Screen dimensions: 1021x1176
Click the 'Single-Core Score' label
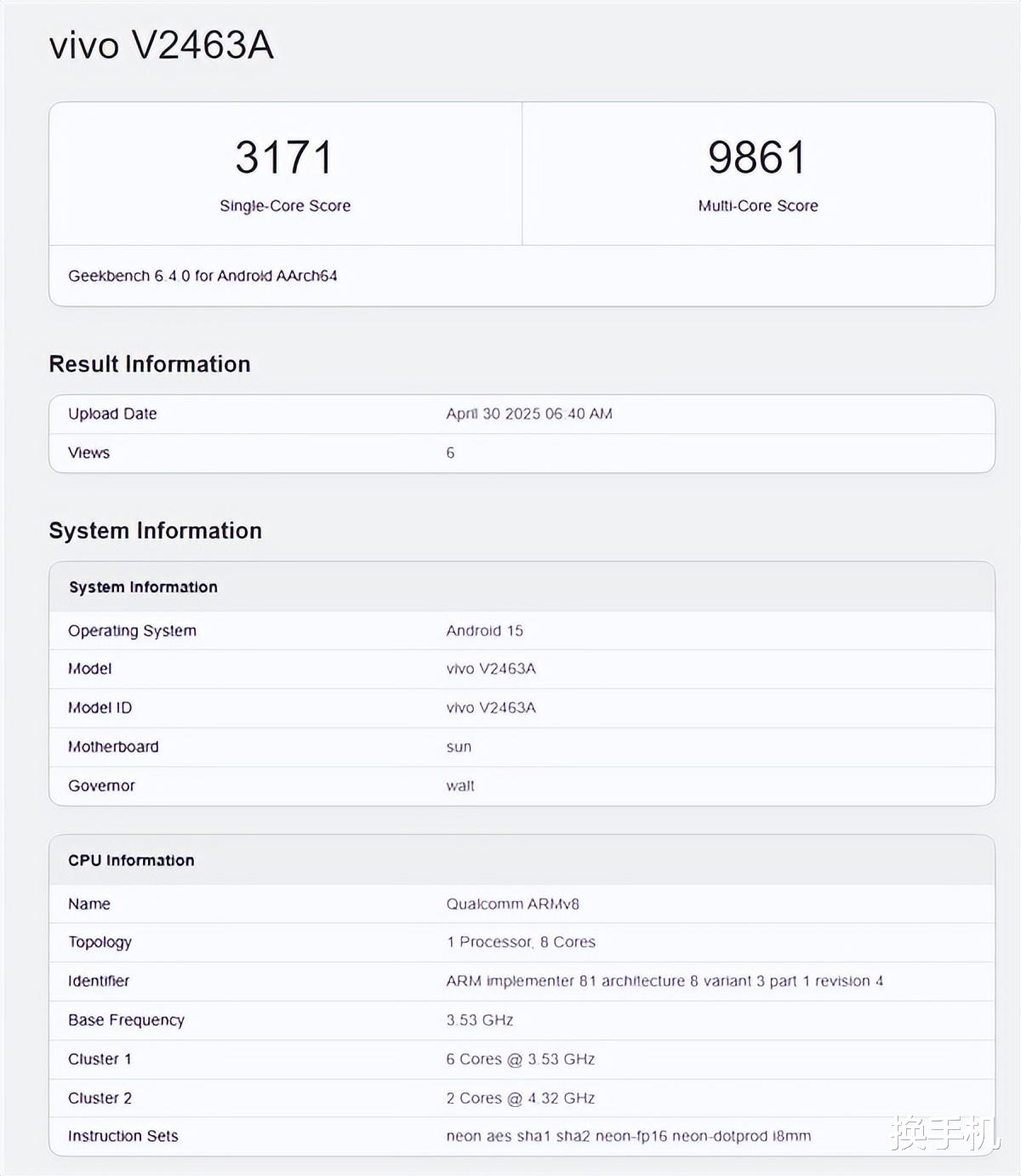285,206
